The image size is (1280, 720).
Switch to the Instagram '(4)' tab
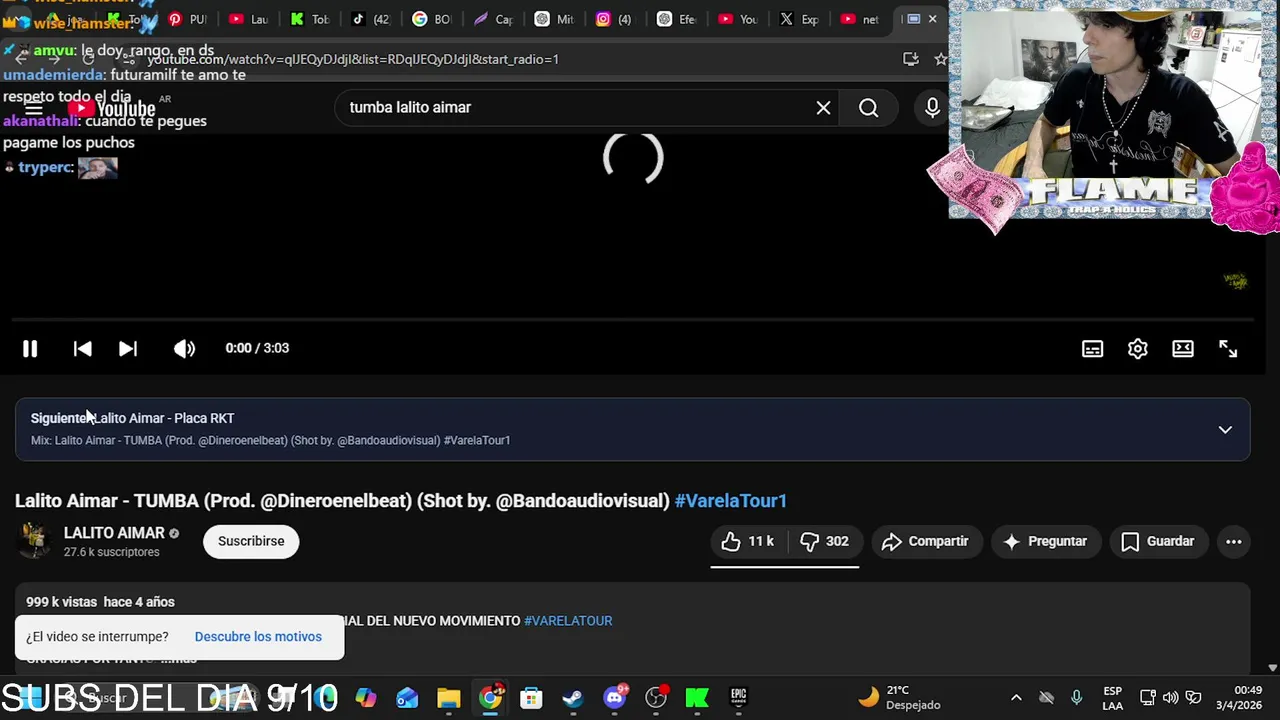point(615,19)
